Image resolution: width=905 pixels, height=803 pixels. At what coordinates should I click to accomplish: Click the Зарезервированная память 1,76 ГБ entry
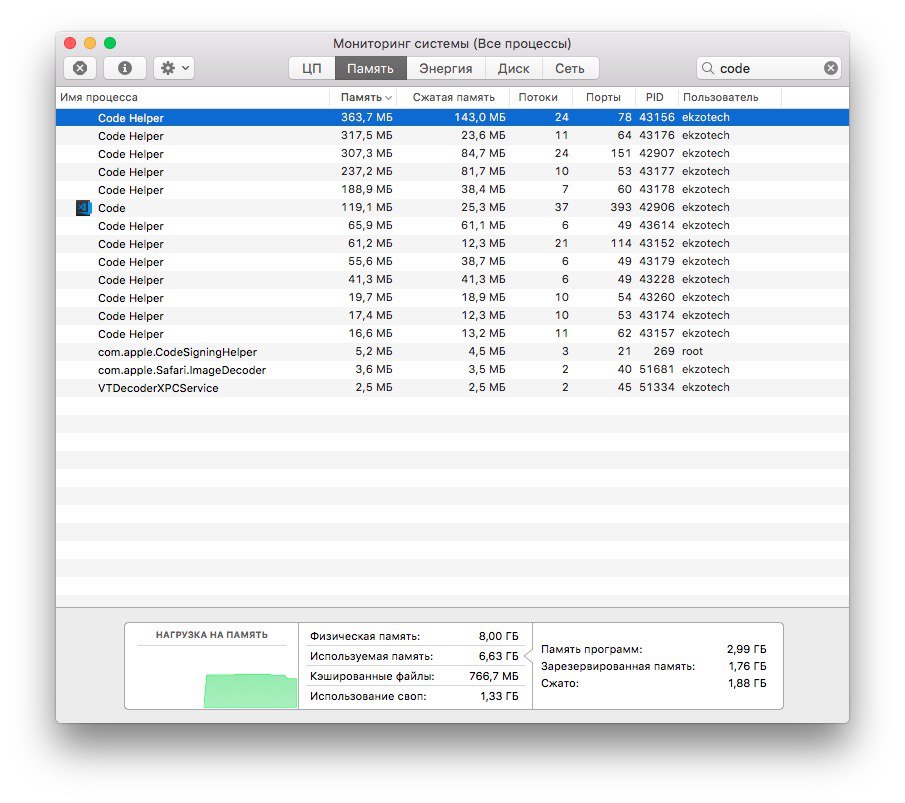653,666
